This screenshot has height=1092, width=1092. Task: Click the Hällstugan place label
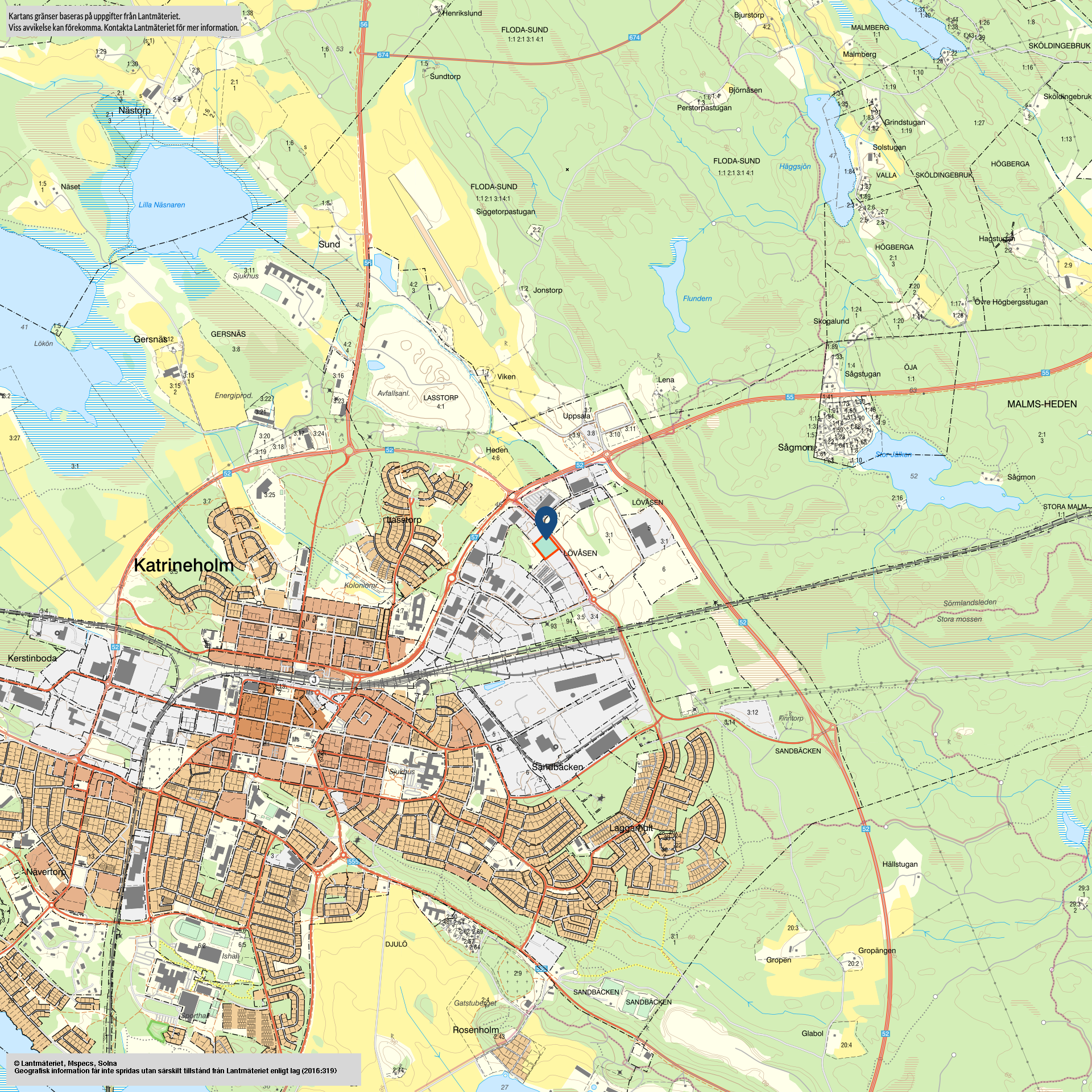point(900,864)
